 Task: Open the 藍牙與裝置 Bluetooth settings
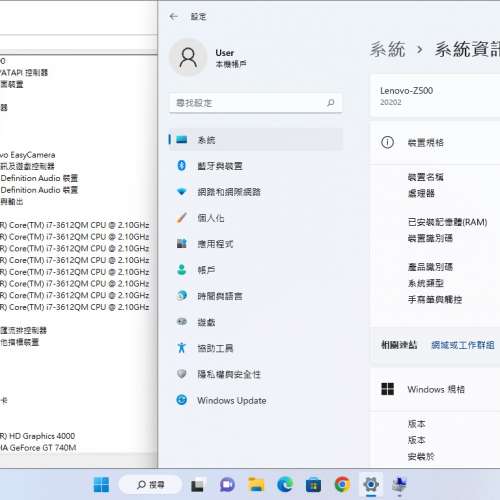[x=256, y=166]
